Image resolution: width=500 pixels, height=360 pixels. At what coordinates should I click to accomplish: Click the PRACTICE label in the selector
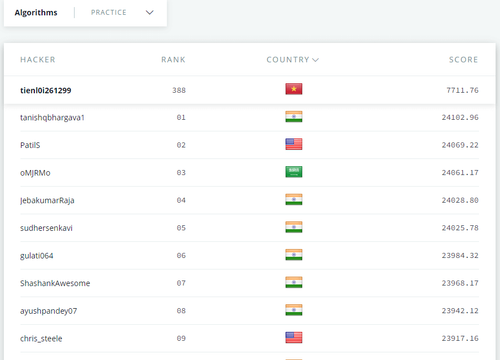[x=109, y=12]
